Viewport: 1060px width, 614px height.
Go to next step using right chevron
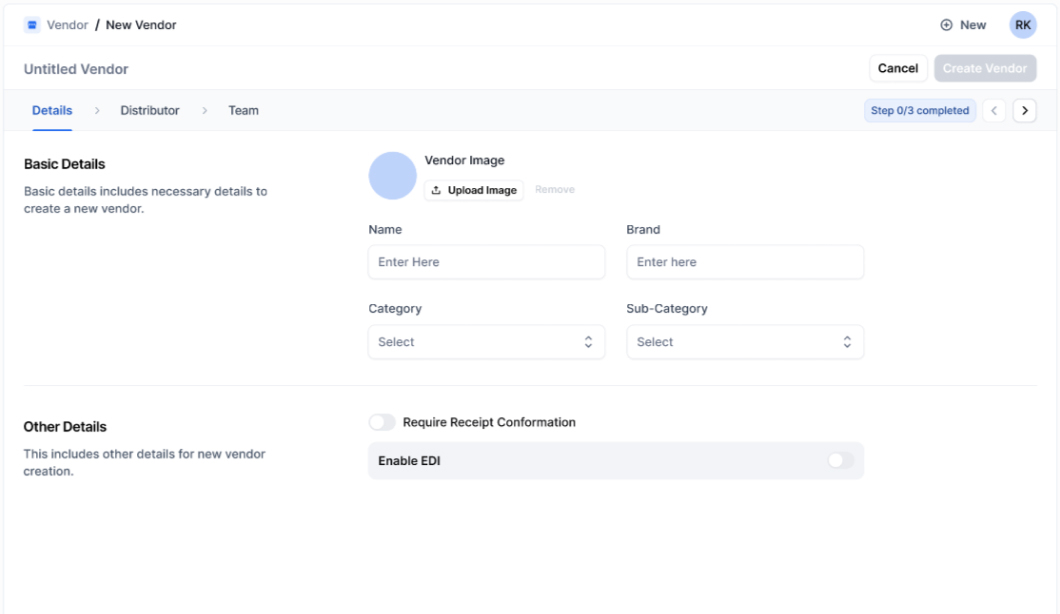tap(1024, 111)
